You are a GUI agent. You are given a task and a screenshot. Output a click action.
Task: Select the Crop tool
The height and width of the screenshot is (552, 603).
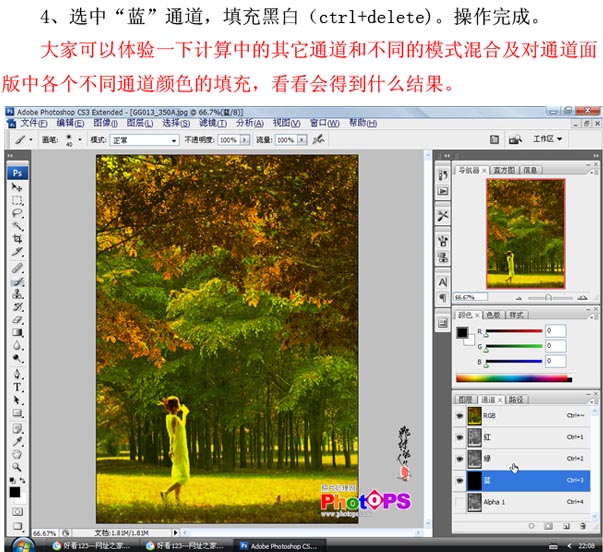17,239
